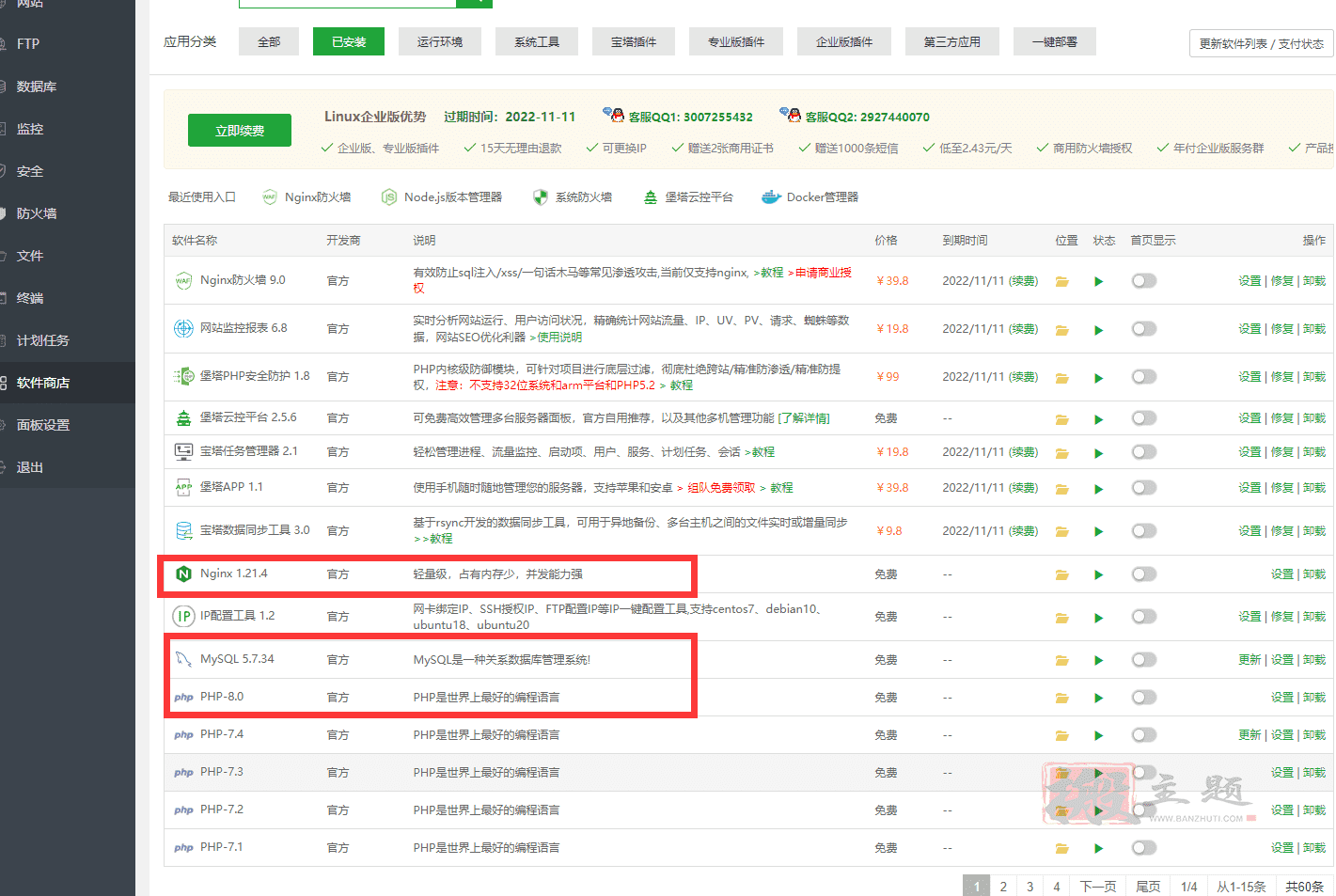Click the Nginx防火墙 9.0 WAF icon

183,280
